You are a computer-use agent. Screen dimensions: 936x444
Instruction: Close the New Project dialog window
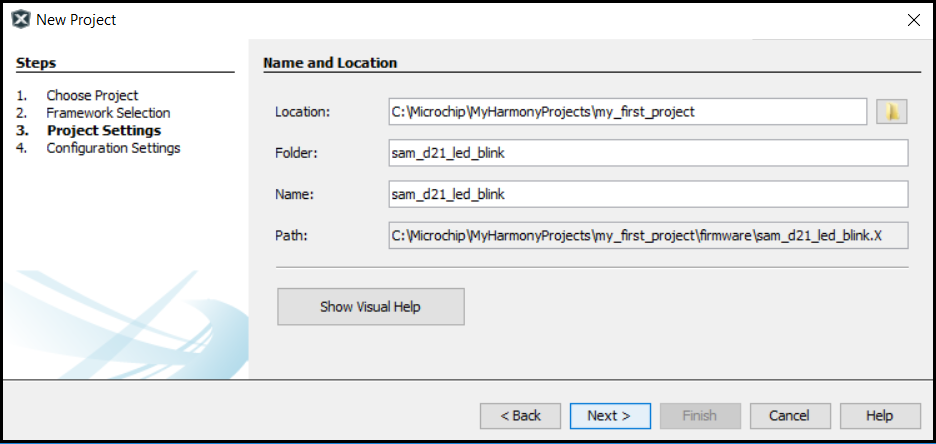tap(912, 19)
